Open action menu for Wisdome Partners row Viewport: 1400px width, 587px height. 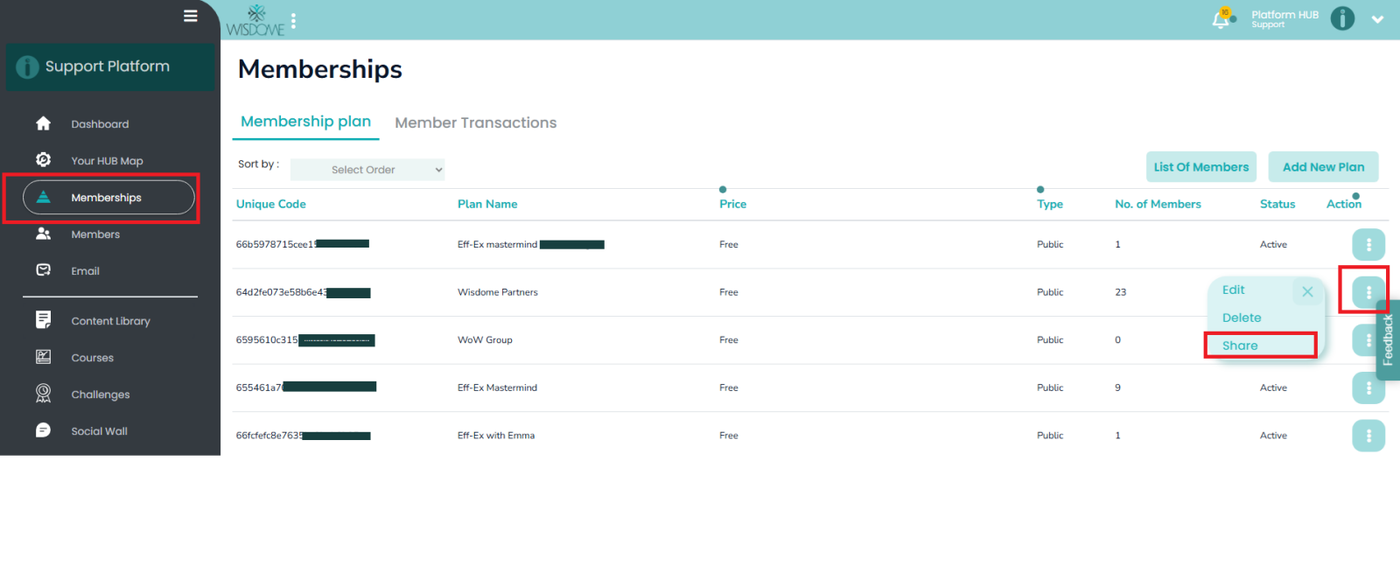(1369, 292)
